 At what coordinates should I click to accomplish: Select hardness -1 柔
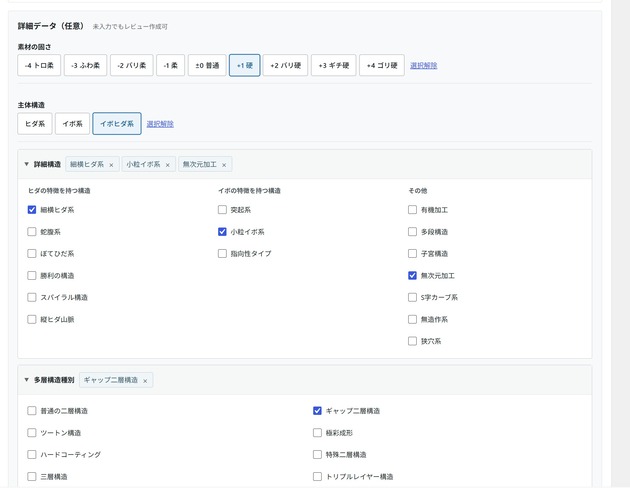[170, 65]
